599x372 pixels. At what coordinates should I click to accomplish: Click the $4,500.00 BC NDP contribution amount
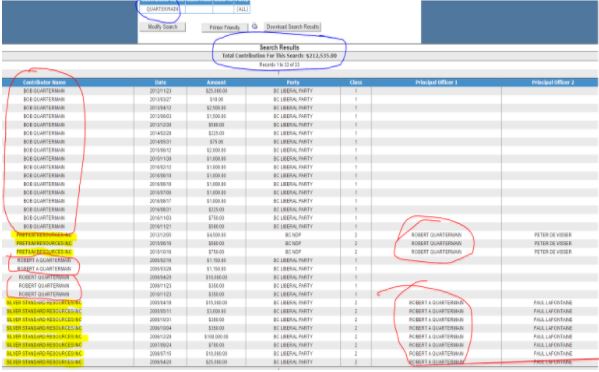[x=216, y=235]
